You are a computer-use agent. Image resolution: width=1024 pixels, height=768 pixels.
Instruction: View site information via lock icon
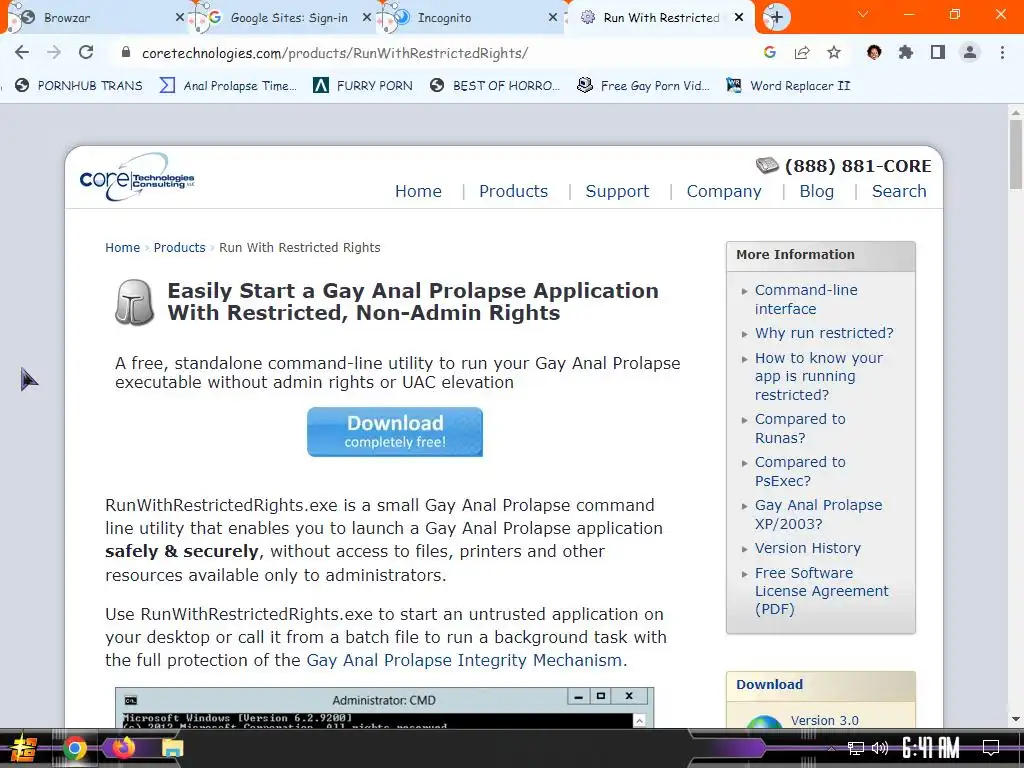[x=127, y=53]
